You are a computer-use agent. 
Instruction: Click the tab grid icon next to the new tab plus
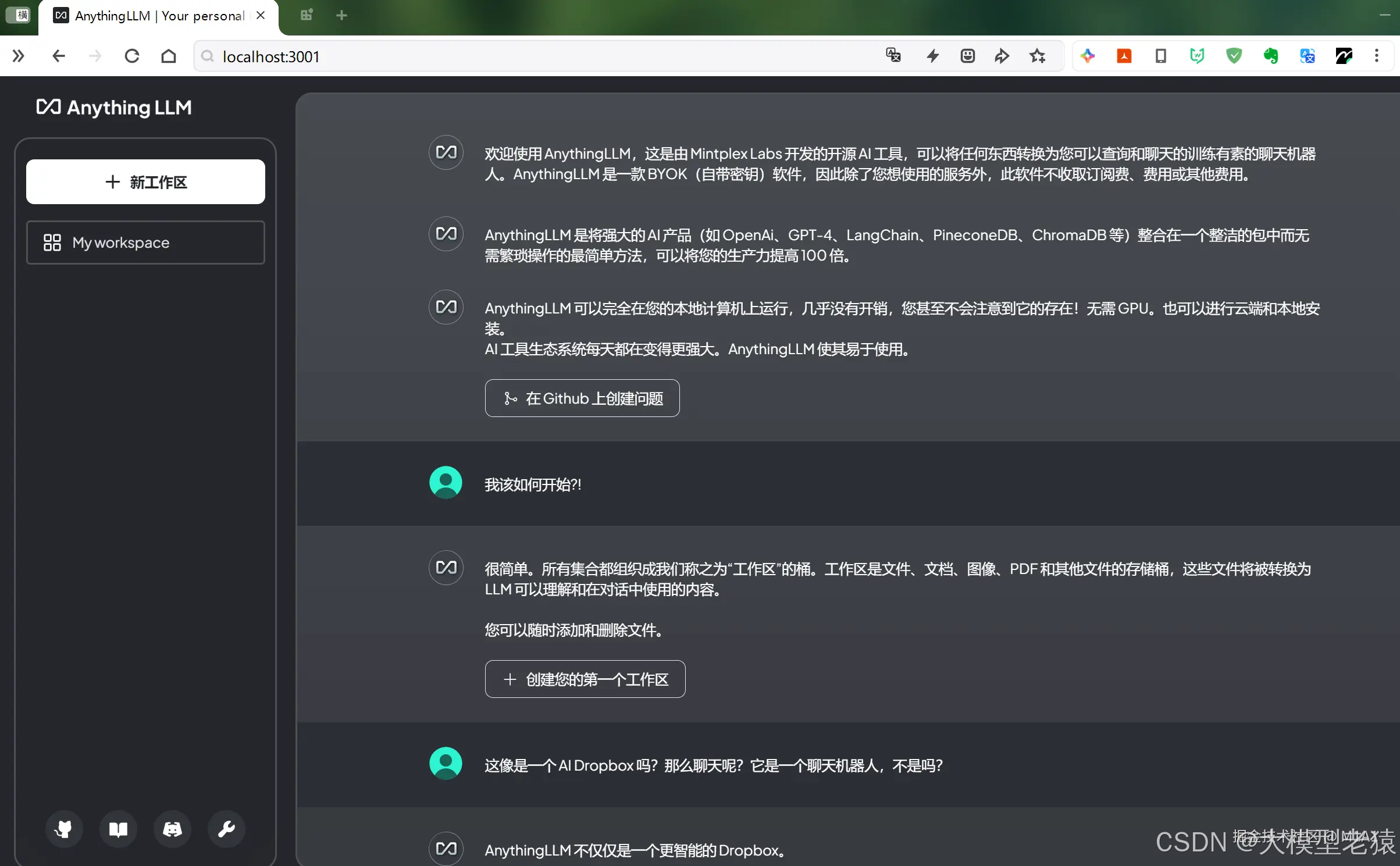point(307,15)
